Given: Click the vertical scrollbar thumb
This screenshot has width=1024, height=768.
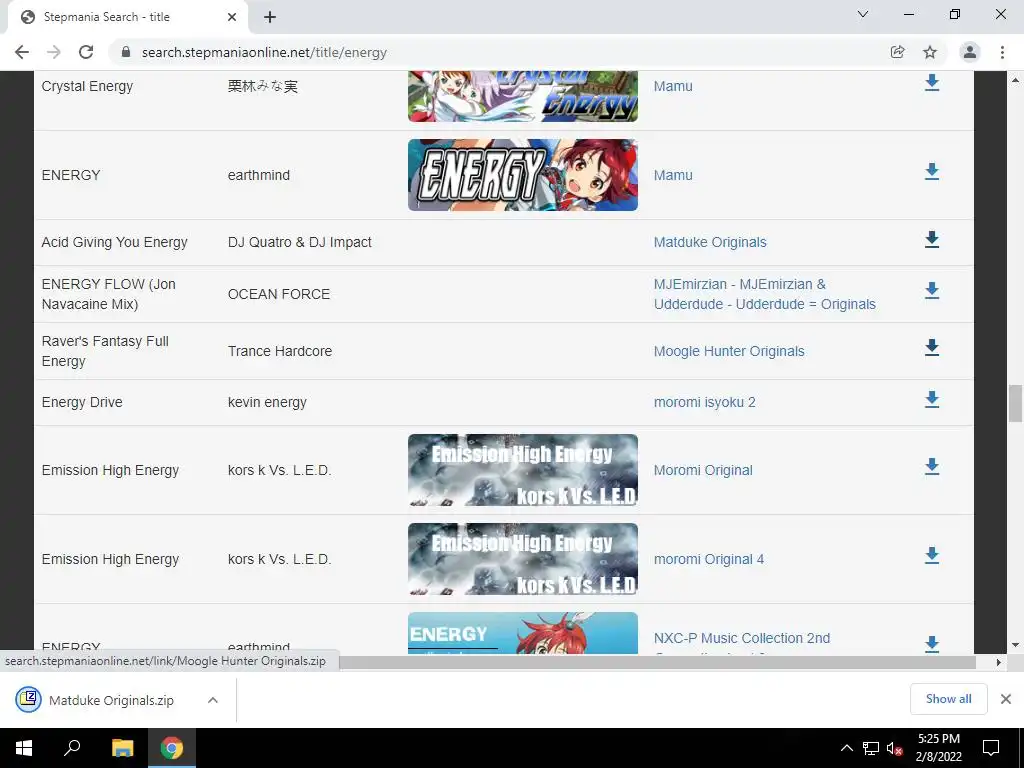Looking at the screenshot, I should [1015, 404].
